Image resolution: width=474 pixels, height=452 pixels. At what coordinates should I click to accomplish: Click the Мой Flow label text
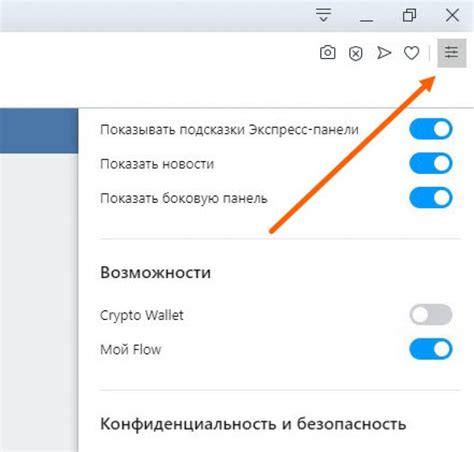[x=131, y=350]
